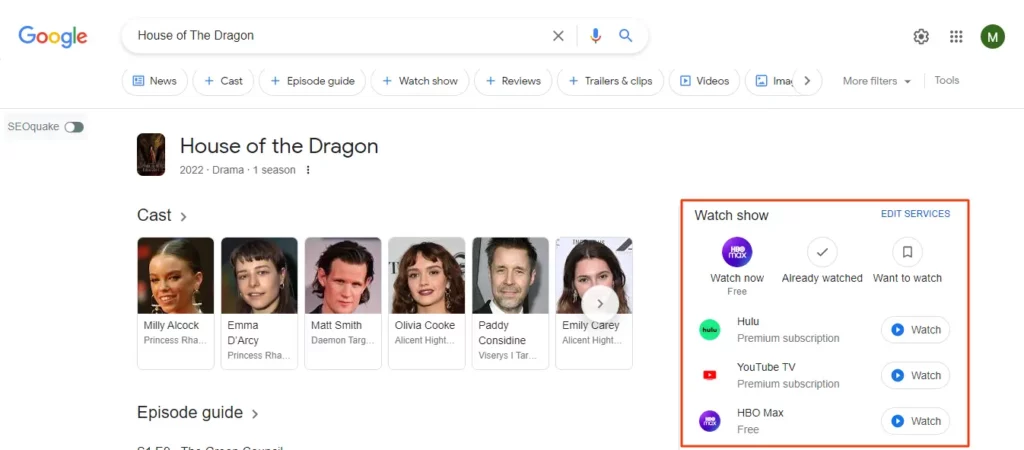Select the News filter chip
This screenshot has height=450, width=1024.
pyautogui.click(x=155, y=81)
